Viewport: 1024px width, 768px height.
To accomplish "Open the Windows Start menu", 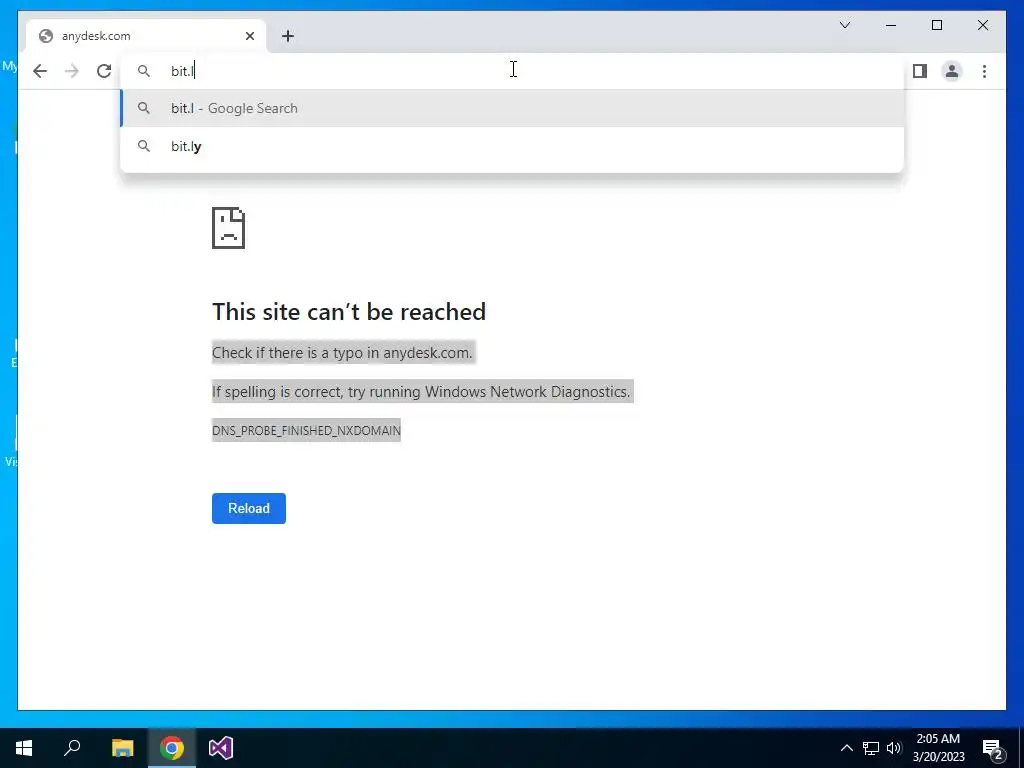I will point(24,748).
